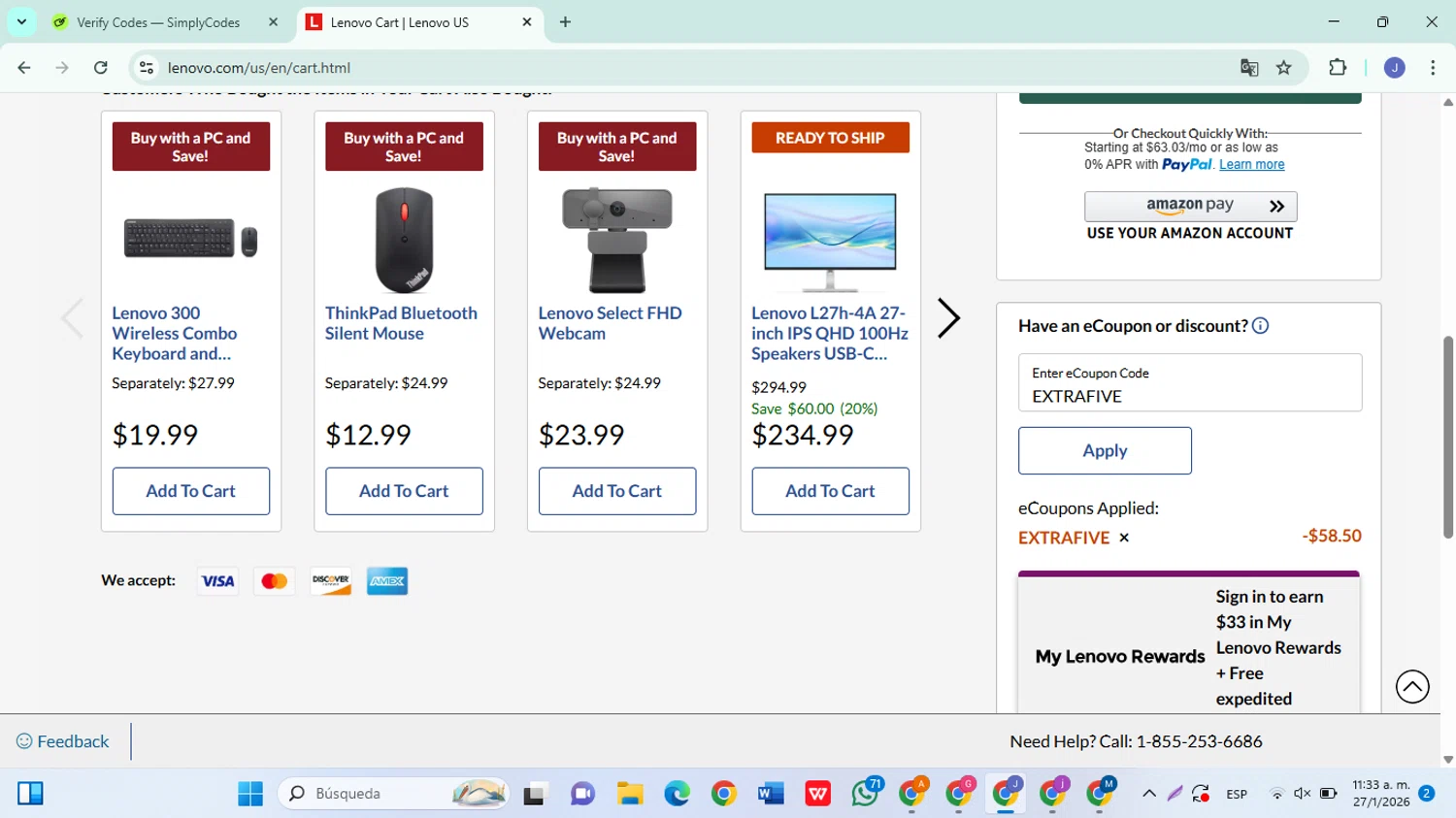The height and width of the screenshot is (818, 1456).
Task: Click the American Express icon
Action: point(387,581)
